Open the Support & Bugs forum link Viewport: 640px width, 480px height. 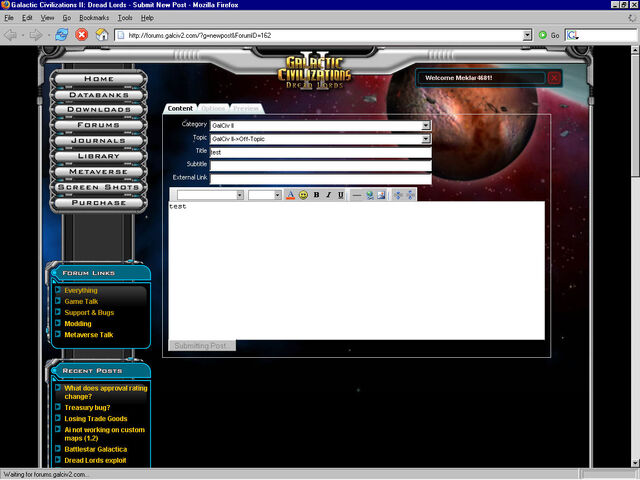(89, 312)
